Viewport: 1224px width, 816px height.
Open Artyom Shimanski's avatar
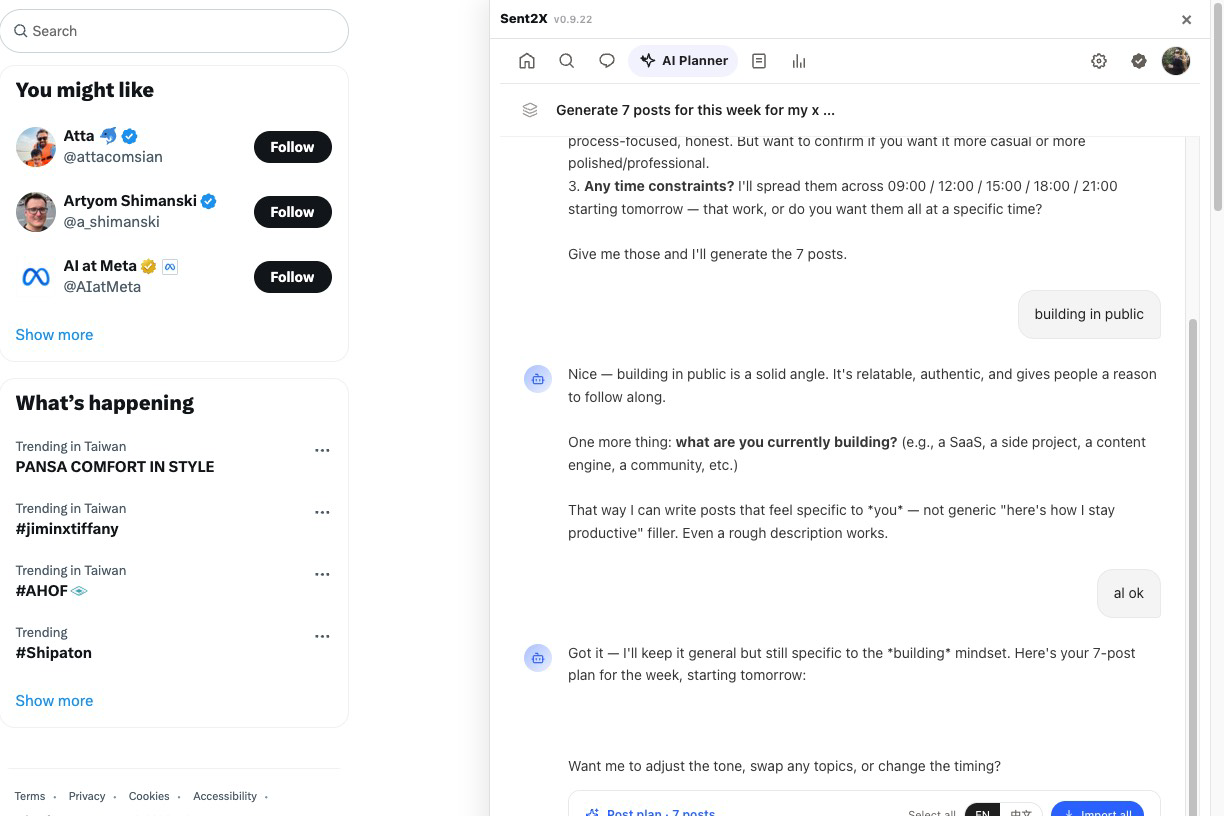pos(36,212)
